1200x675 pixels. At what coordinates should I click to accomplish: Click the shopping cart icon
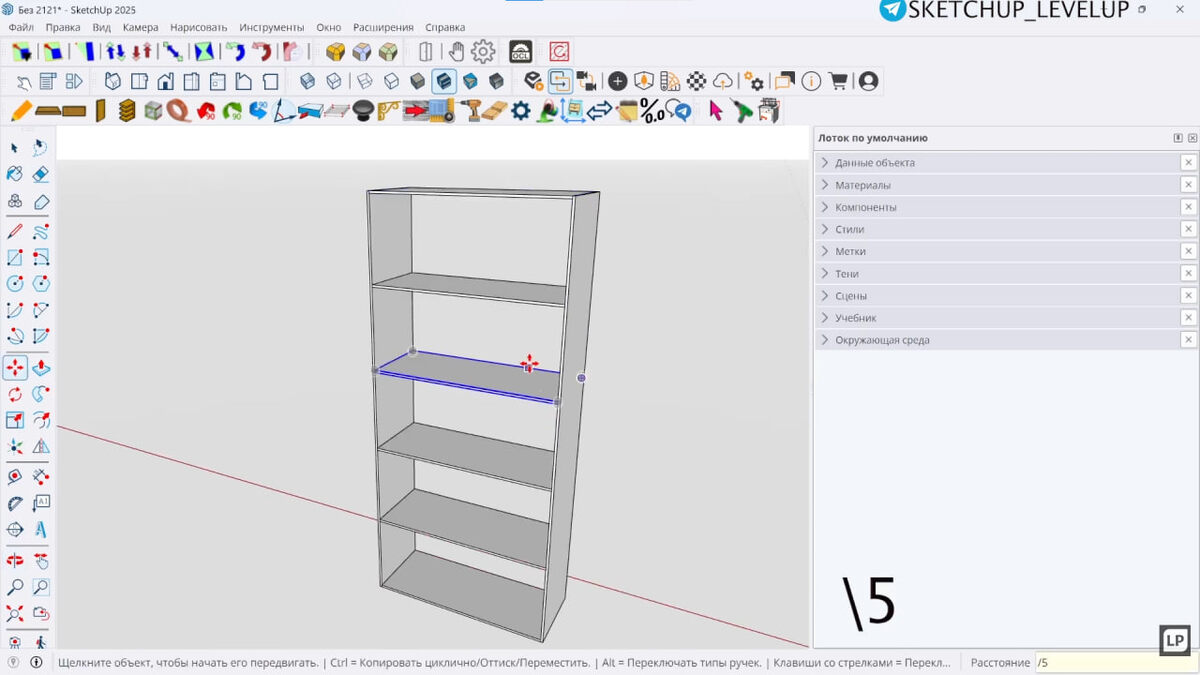(838, 81)
